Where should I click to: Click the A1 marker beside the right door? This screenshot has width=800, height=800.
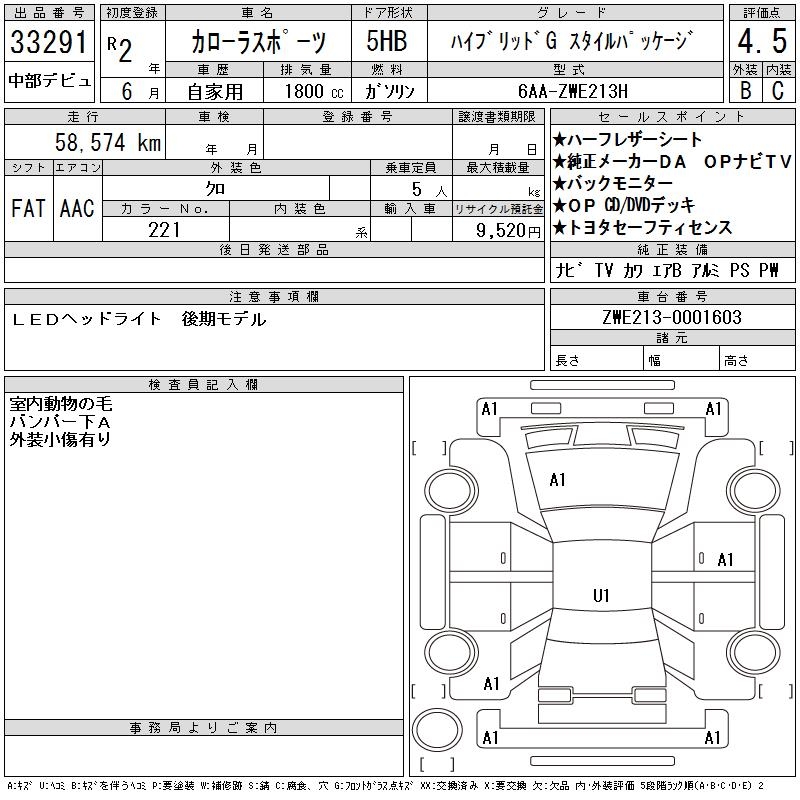click(x=726, y=560)
